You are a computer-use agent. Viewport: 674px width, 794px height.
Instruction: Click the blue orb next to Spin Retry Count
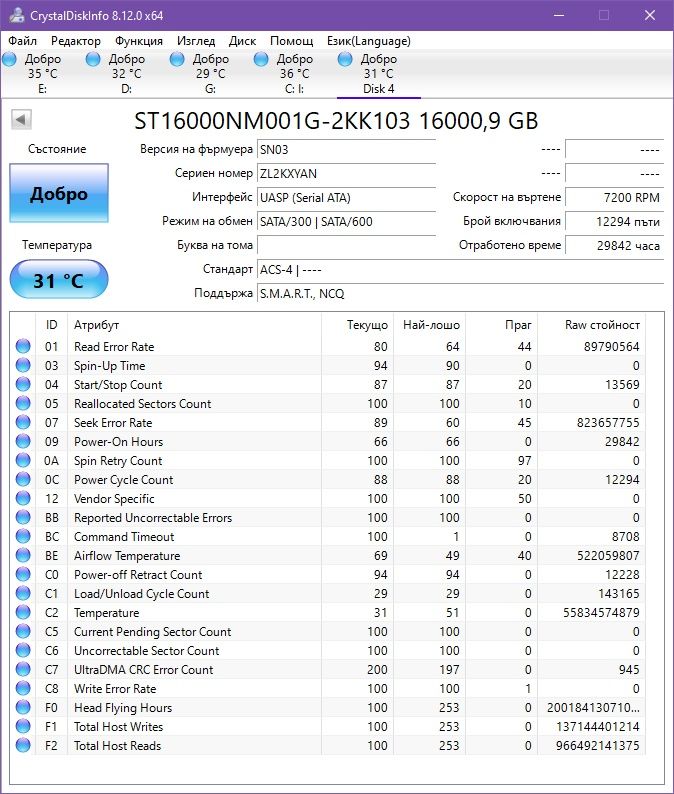tap(23, 460)
